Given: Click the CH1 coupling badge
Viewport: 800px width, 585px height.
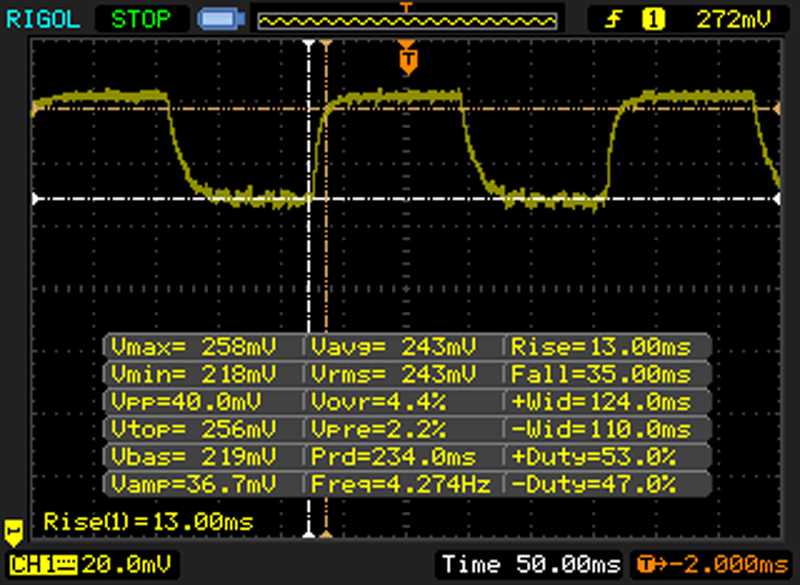Looking at the screenshot, I should (x=43, y=565).
